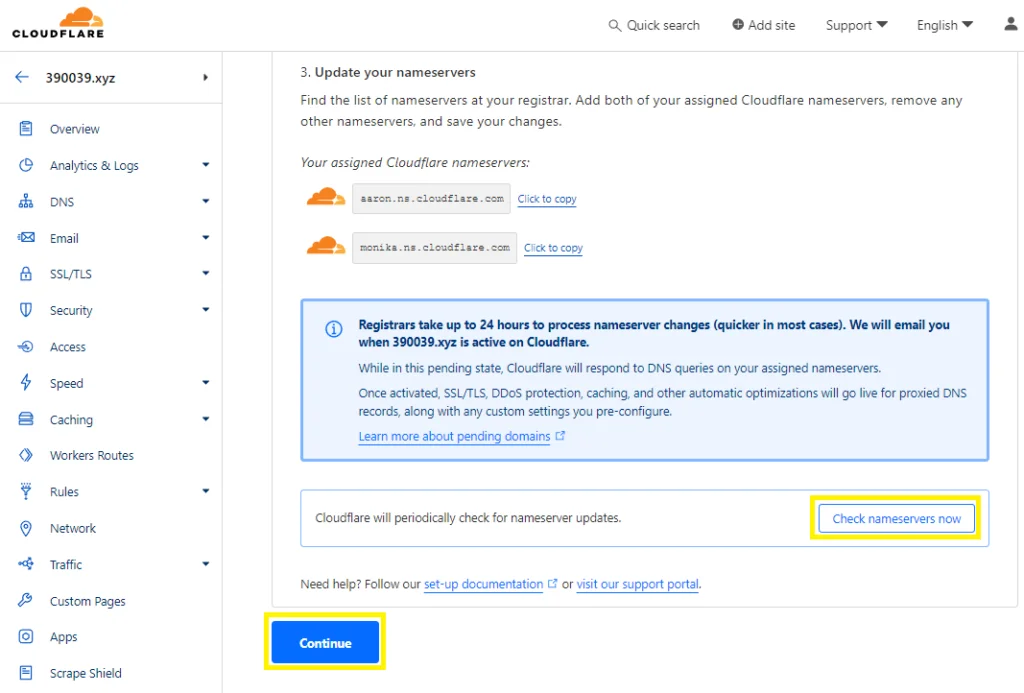Viewport: 1024px width, 693px height.
Task: Click the external link icon after set-up documentation
Action: click(552, 583)
